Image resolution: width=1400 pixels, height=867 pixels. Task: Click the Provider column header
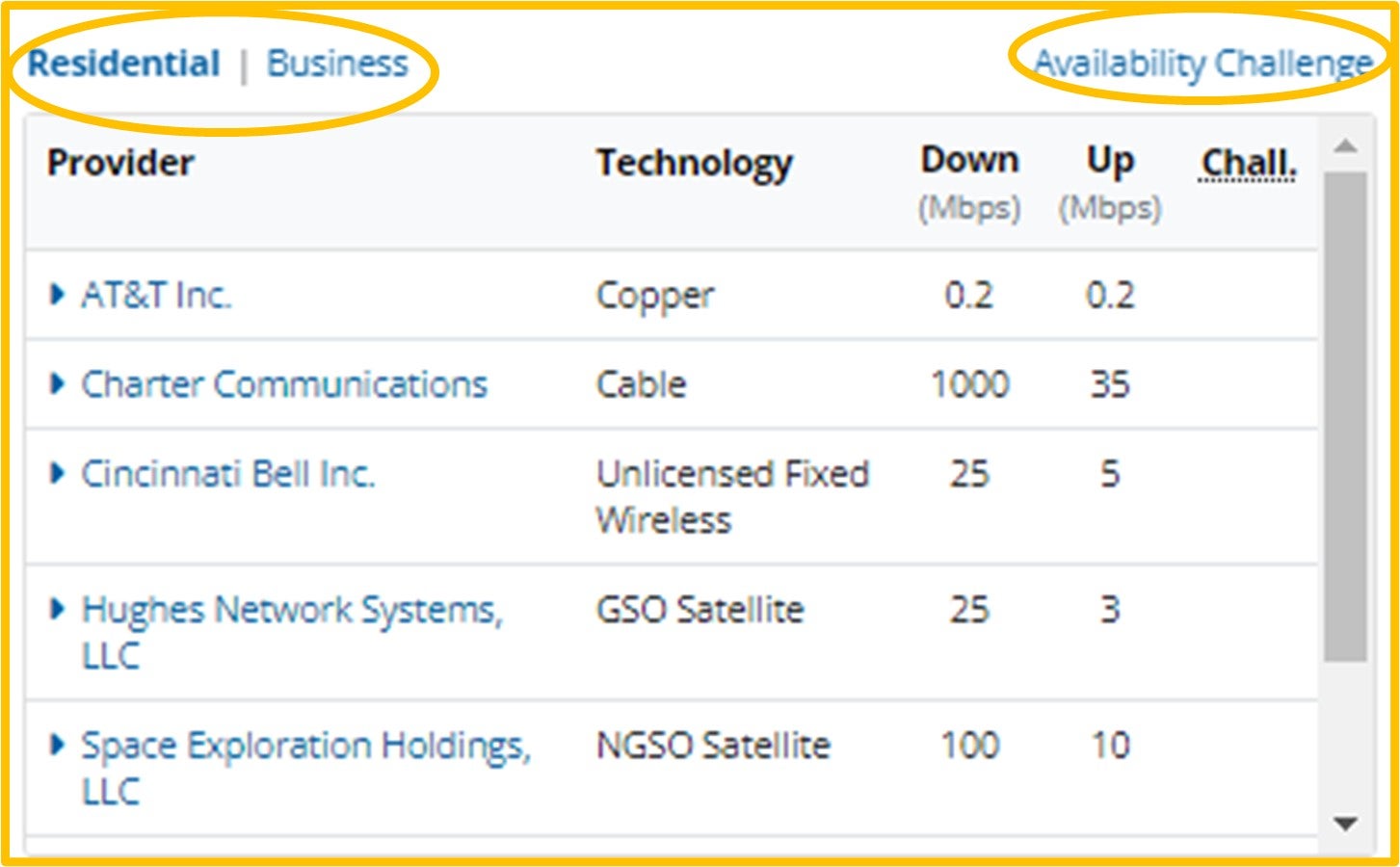(x=120, y=163)
